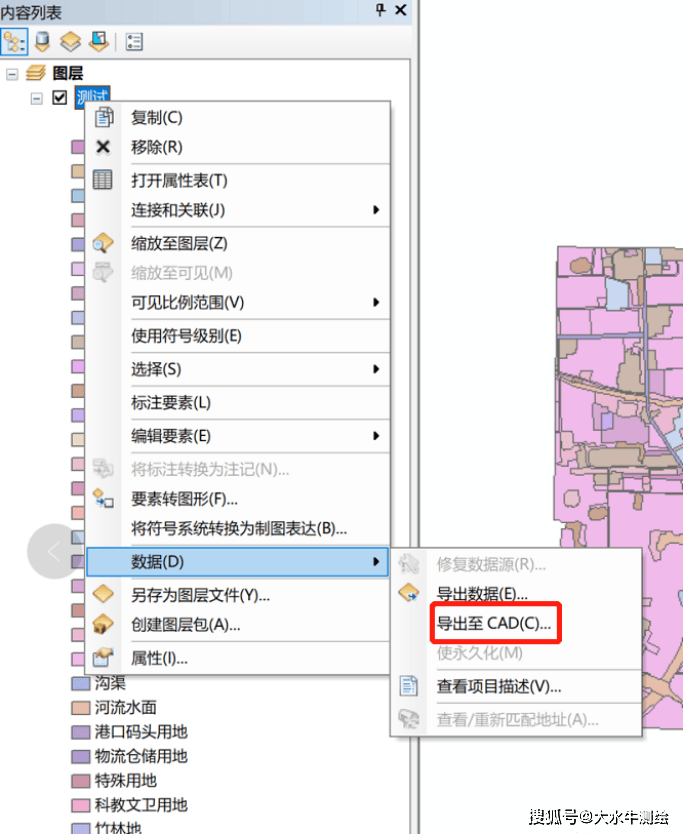Image resolution: width=683 pixels, height=834 pixels.
Task: Click the 港口码头用地 legend color swatch
Action: point(80,732)
